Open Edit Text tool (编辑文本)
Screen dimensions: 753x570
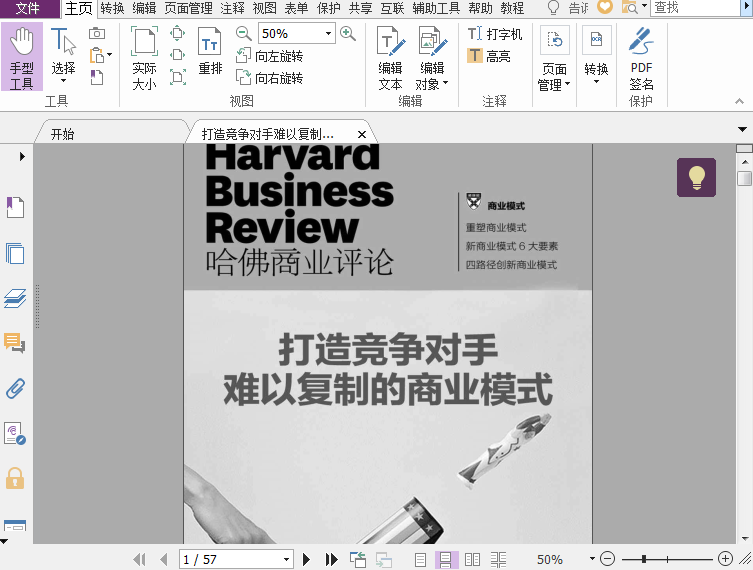tap(390, 59)
